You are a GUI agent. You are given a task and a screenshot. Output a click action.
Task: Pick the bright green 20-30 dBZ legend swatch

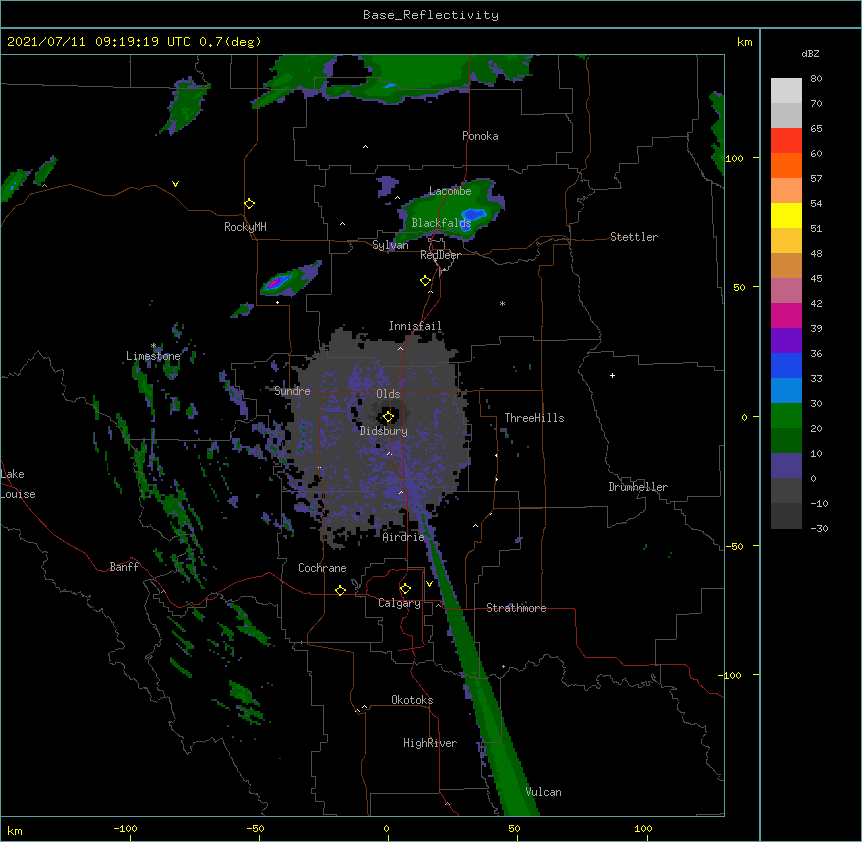786,416
